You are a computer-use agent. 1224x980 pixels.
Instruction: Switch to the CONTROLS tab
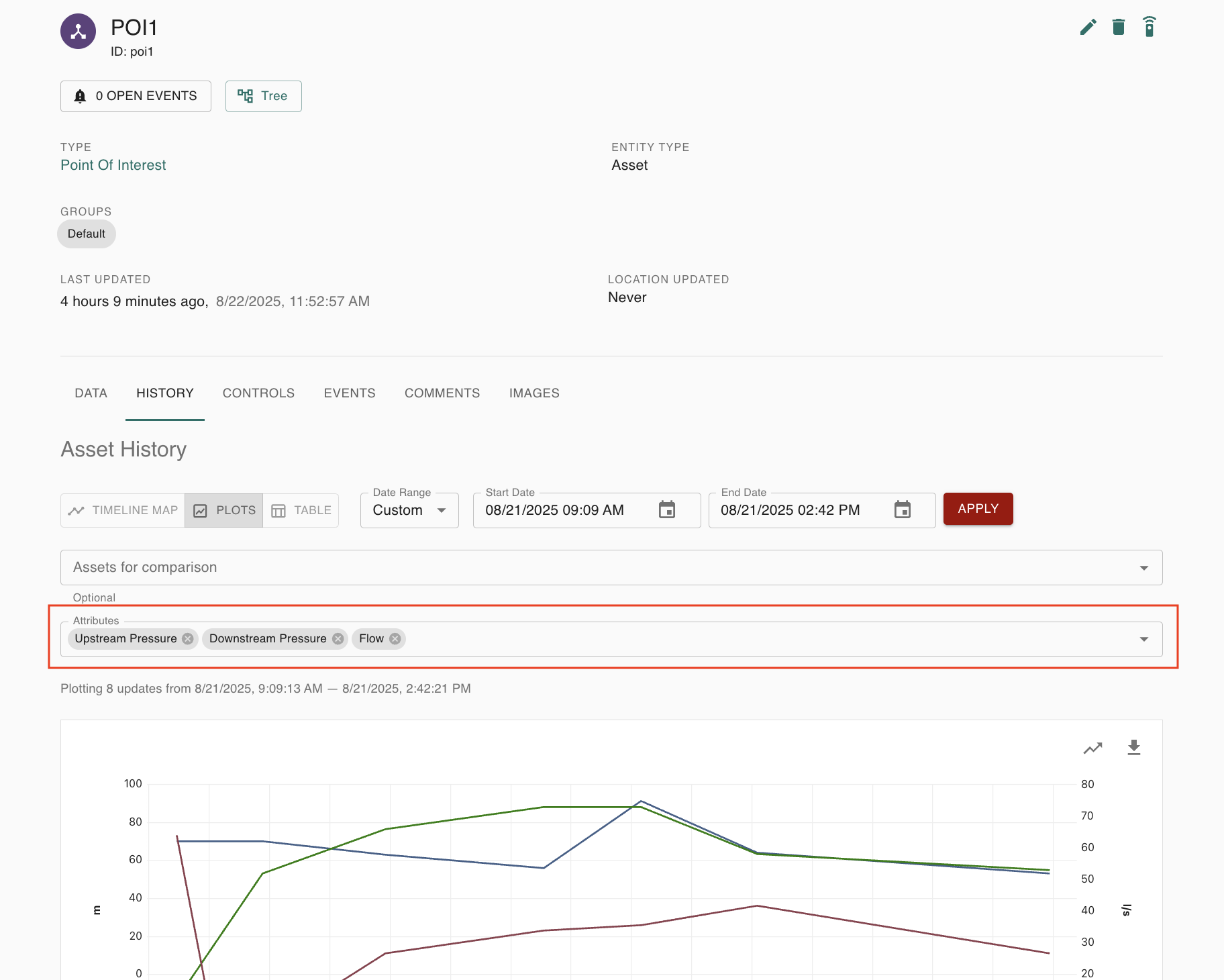point(258,393)
